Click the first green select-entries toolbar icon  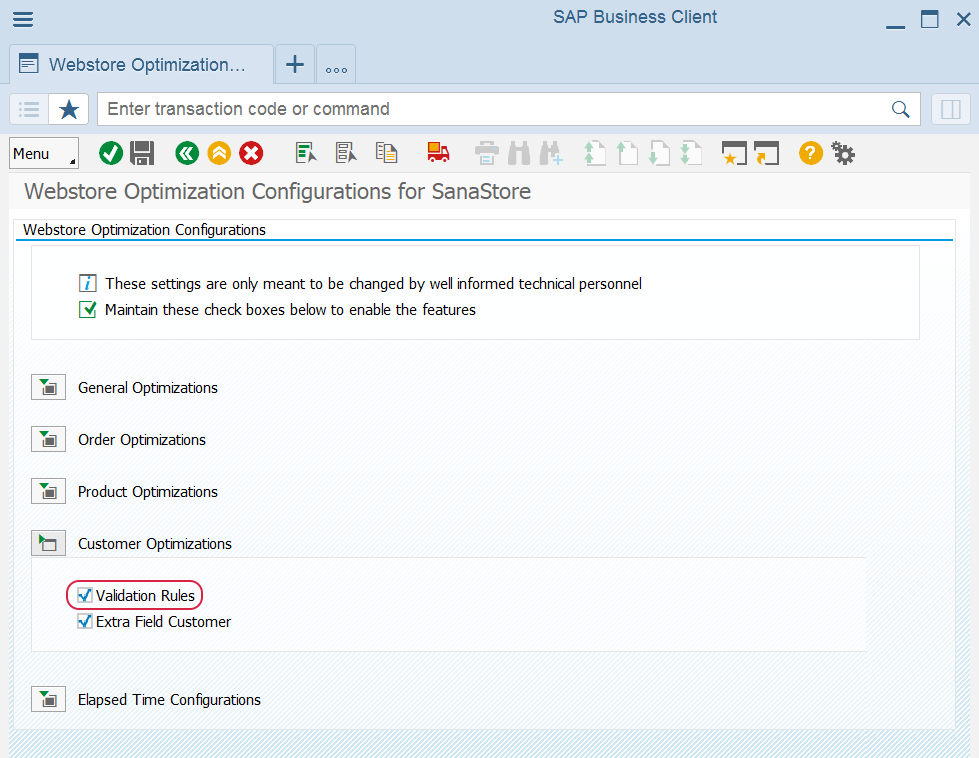(306, 153)
